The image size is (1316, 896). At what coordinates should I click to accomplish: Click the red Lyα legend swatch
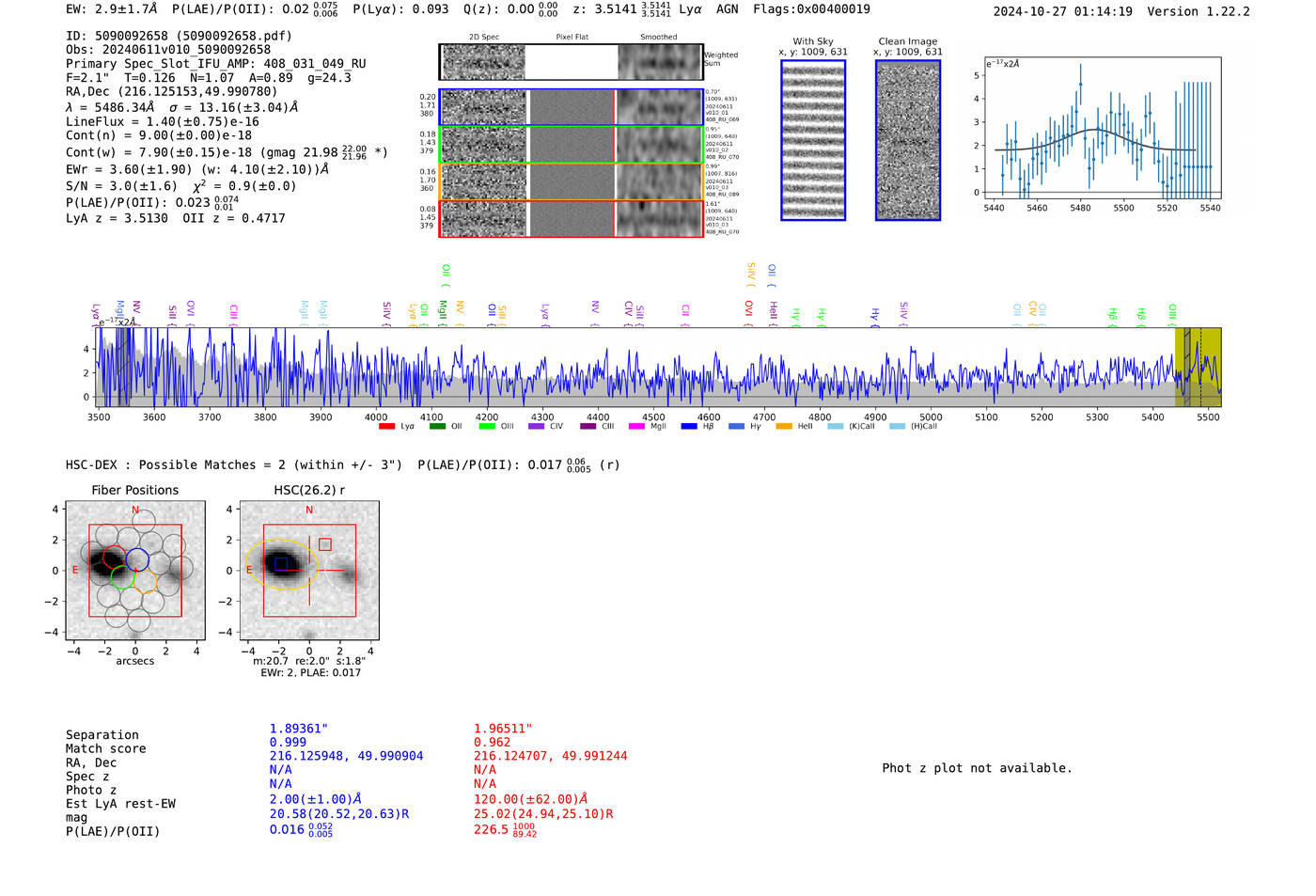[386, 427]
